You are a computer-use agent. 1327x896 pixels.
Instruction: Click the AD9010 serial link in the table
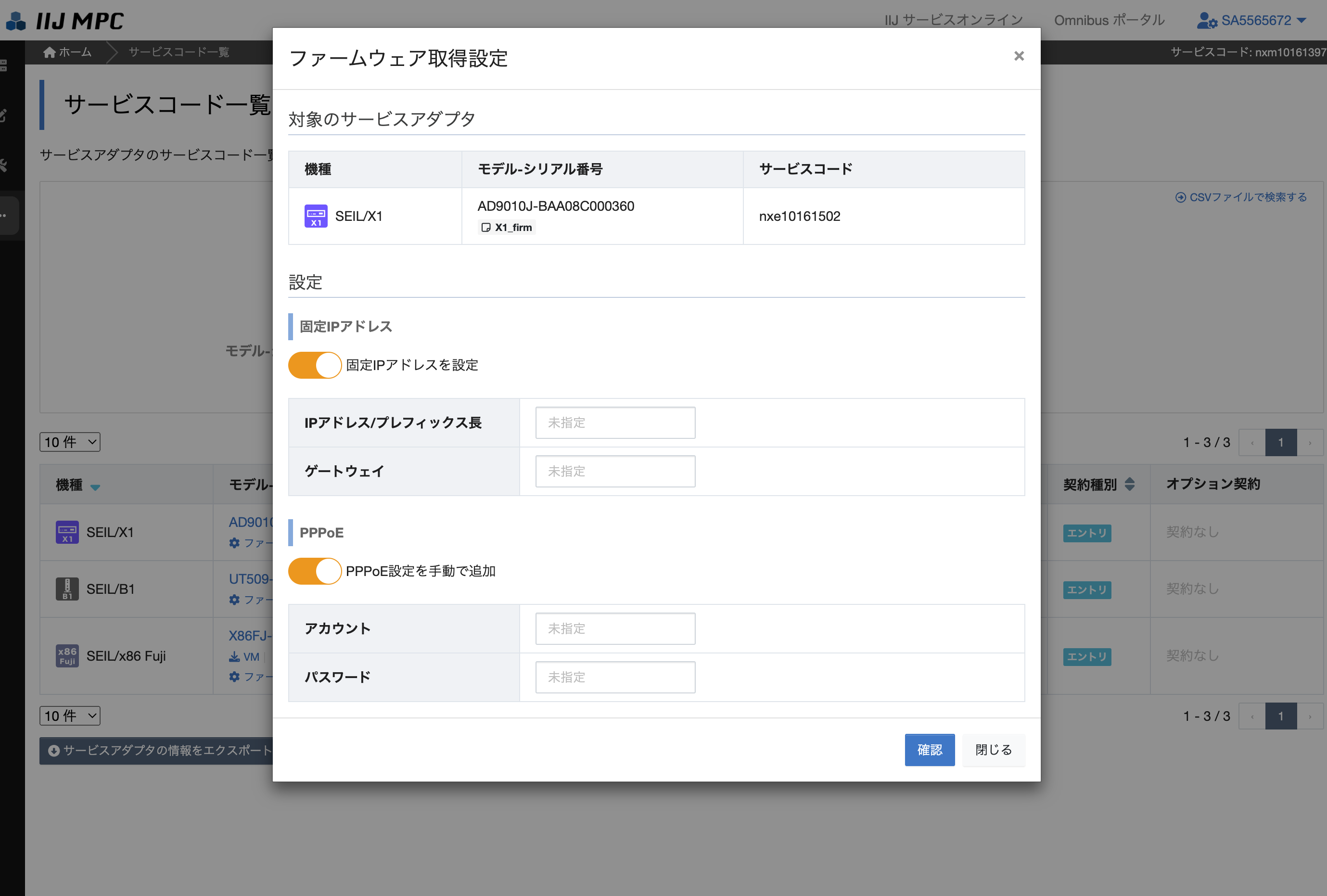coord(251,522)
